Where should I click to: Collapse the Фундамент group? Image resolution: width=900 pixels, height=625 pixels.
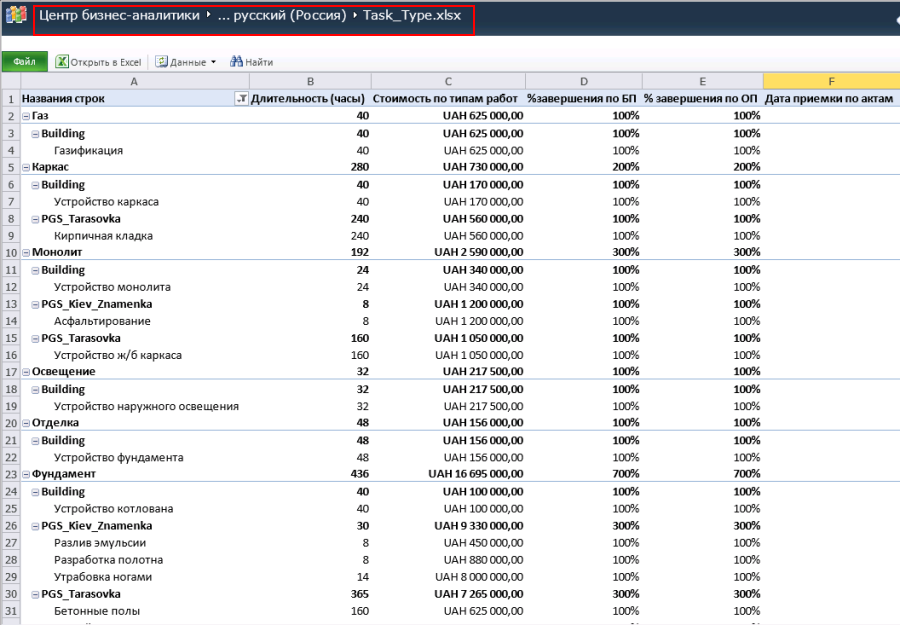(26, 474)
